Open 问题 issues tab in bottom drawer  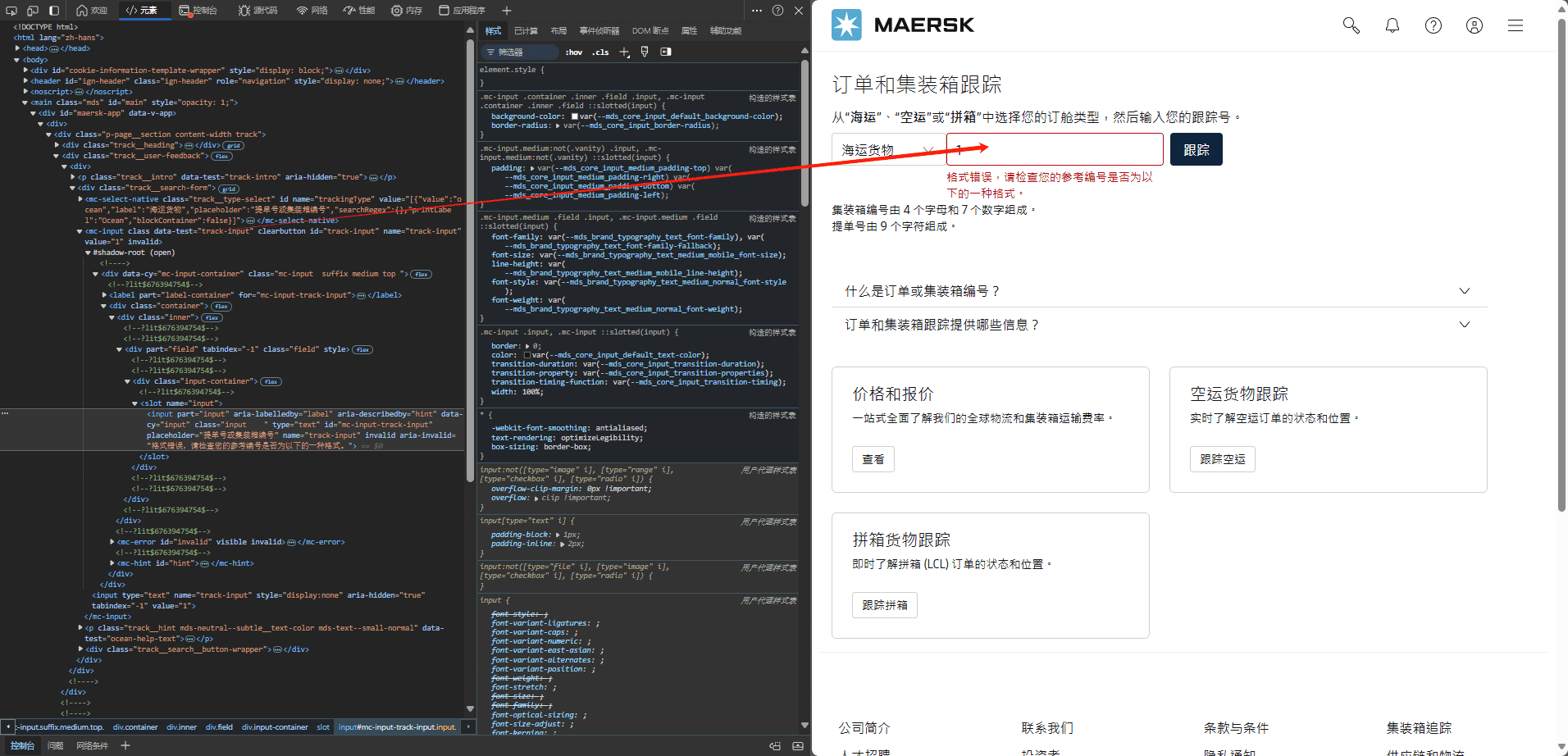click(55, 745)
